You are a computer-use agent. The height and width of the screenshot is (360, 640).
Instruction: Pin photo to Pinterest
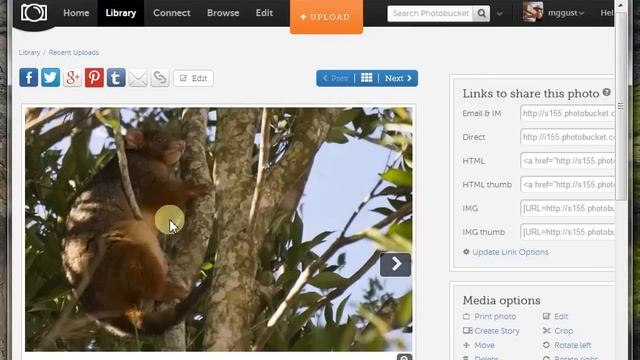[94, 78]
